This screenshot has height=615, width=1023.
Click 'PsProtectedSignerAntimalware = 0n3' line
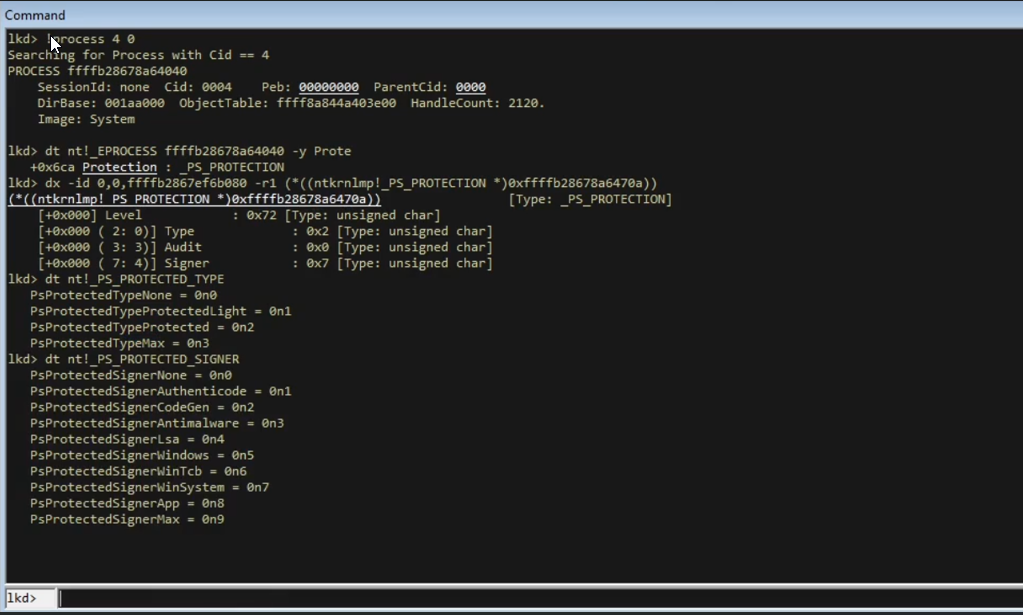pos(157,423)
